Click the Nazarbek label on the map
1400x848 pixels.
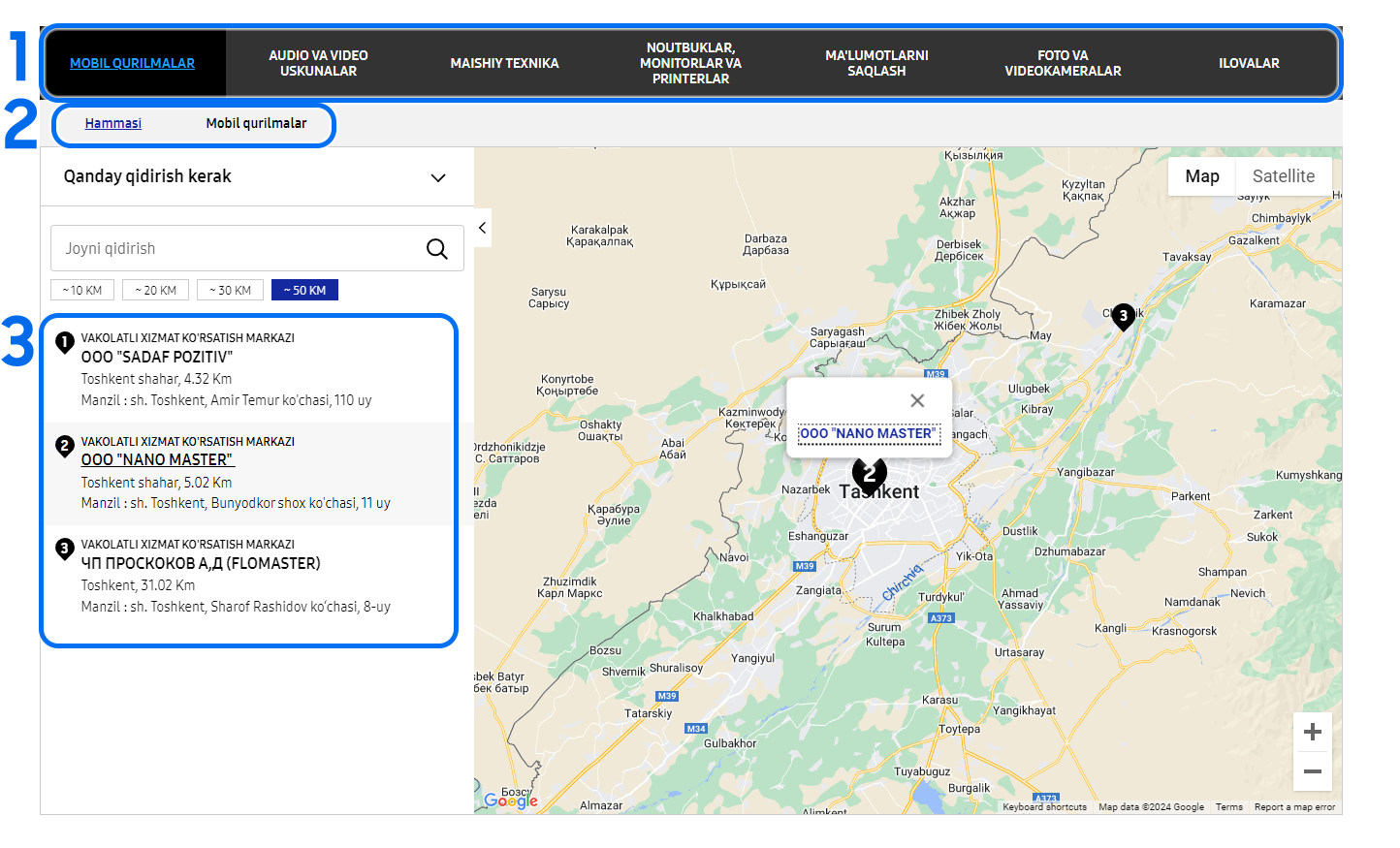tap(806, 489)
